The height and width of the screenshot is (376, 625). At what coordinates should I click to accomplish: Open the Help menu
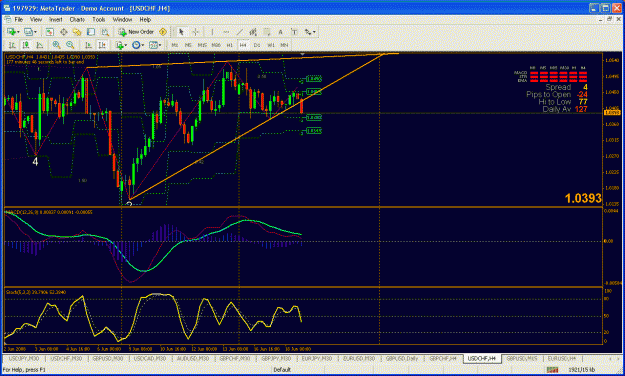click(x=145, y=19)
